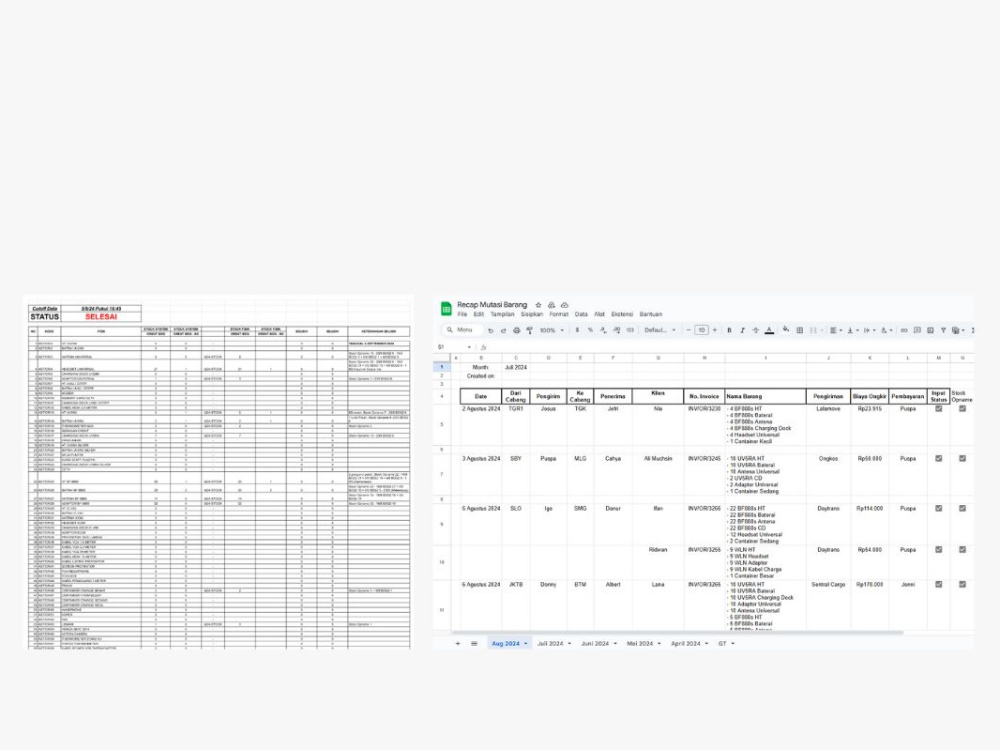
Task: Open the Data menu
Action: coord(581,314)
